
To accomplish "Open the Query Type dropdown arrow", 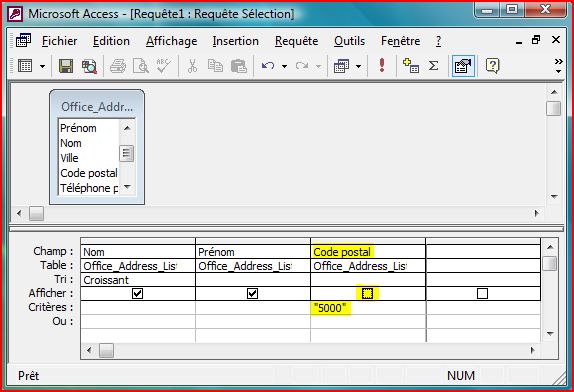I will (x=358, y=67).
